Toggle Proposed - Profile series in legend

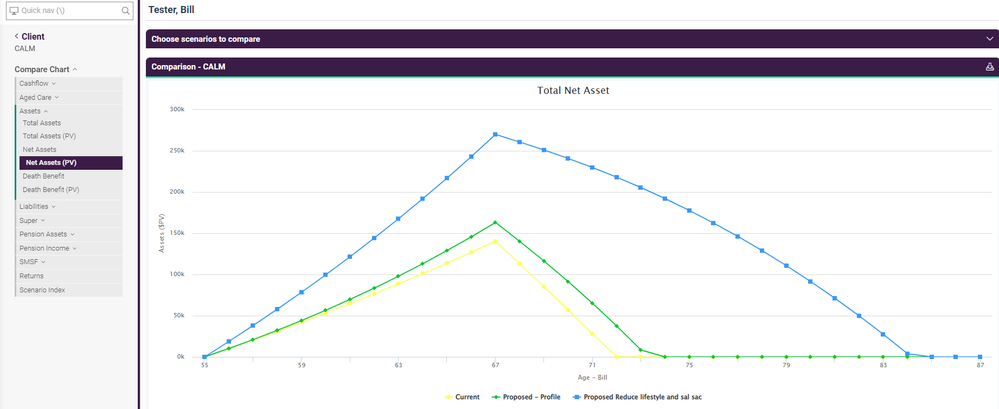coord(525,397)
